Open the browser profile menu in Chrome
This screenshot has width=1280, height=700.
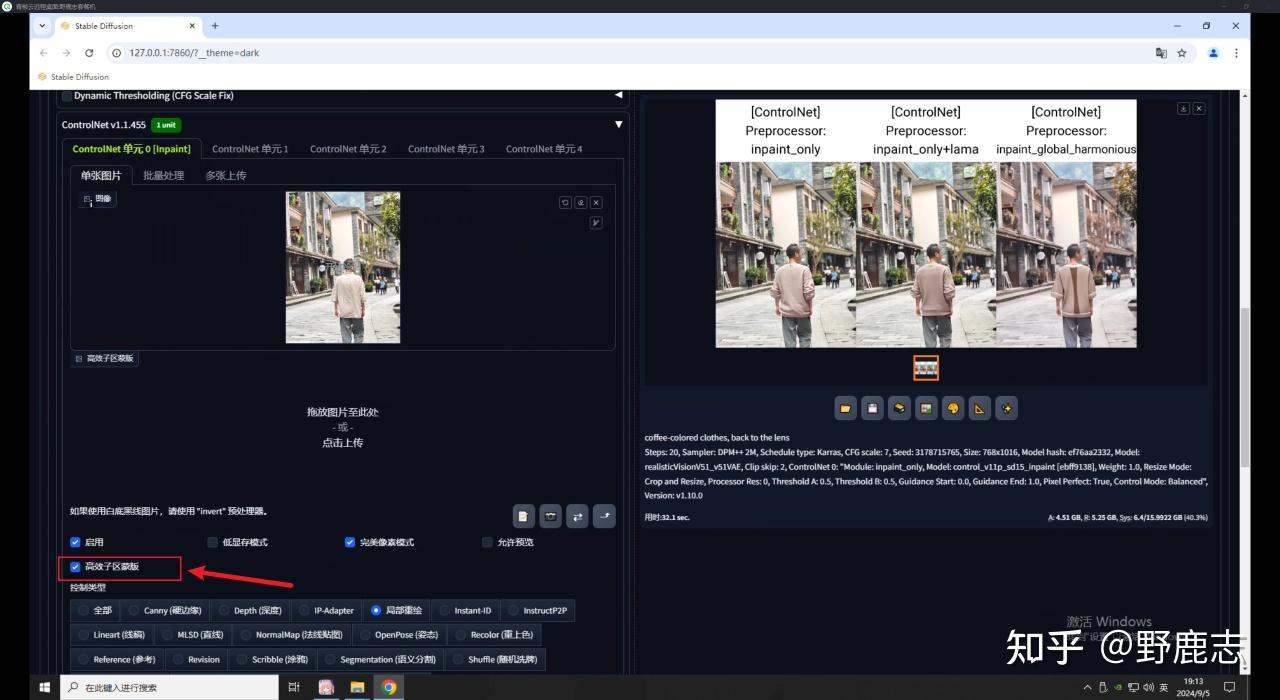(x=1213, y=53)
